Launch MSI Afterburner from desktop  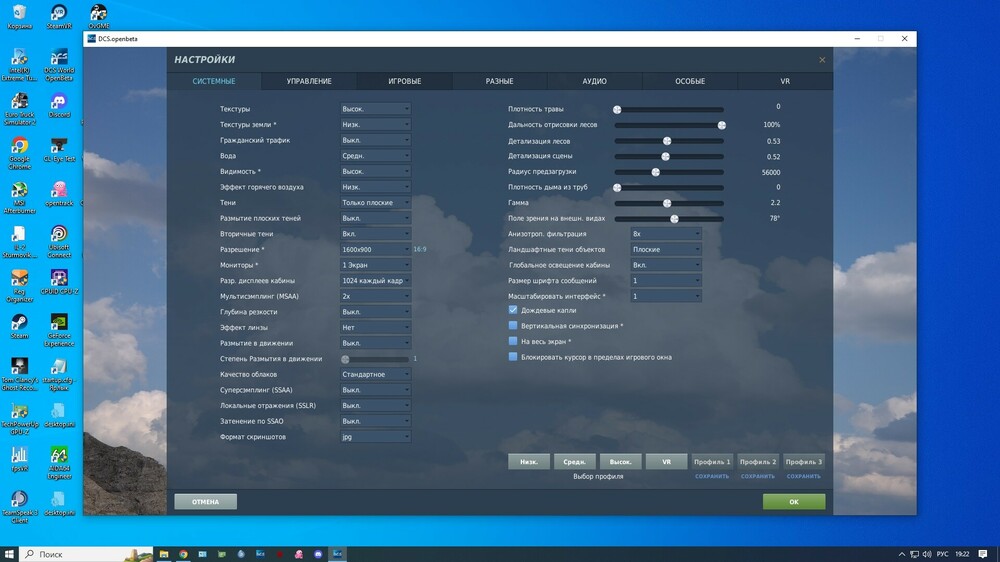pos(19,198)
